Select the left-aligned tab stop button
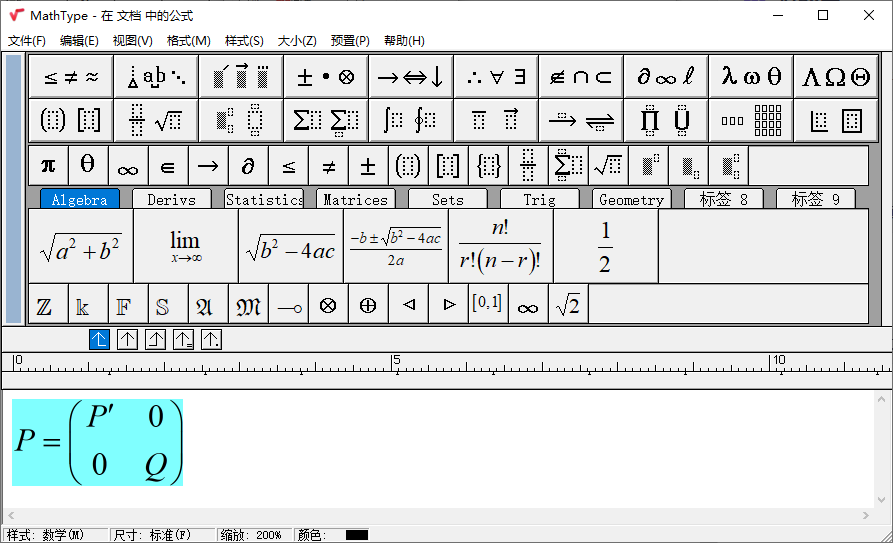Viewport: 893px width, 543px height. click(x=100, y=340)
